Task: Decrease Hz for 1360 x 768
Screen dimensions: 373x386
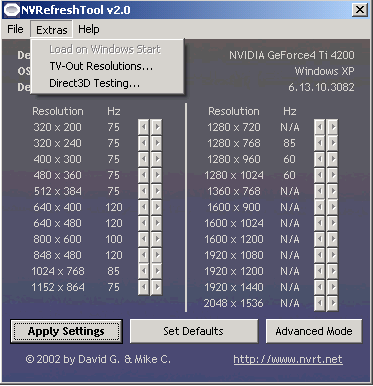Action: click(320, 191)
